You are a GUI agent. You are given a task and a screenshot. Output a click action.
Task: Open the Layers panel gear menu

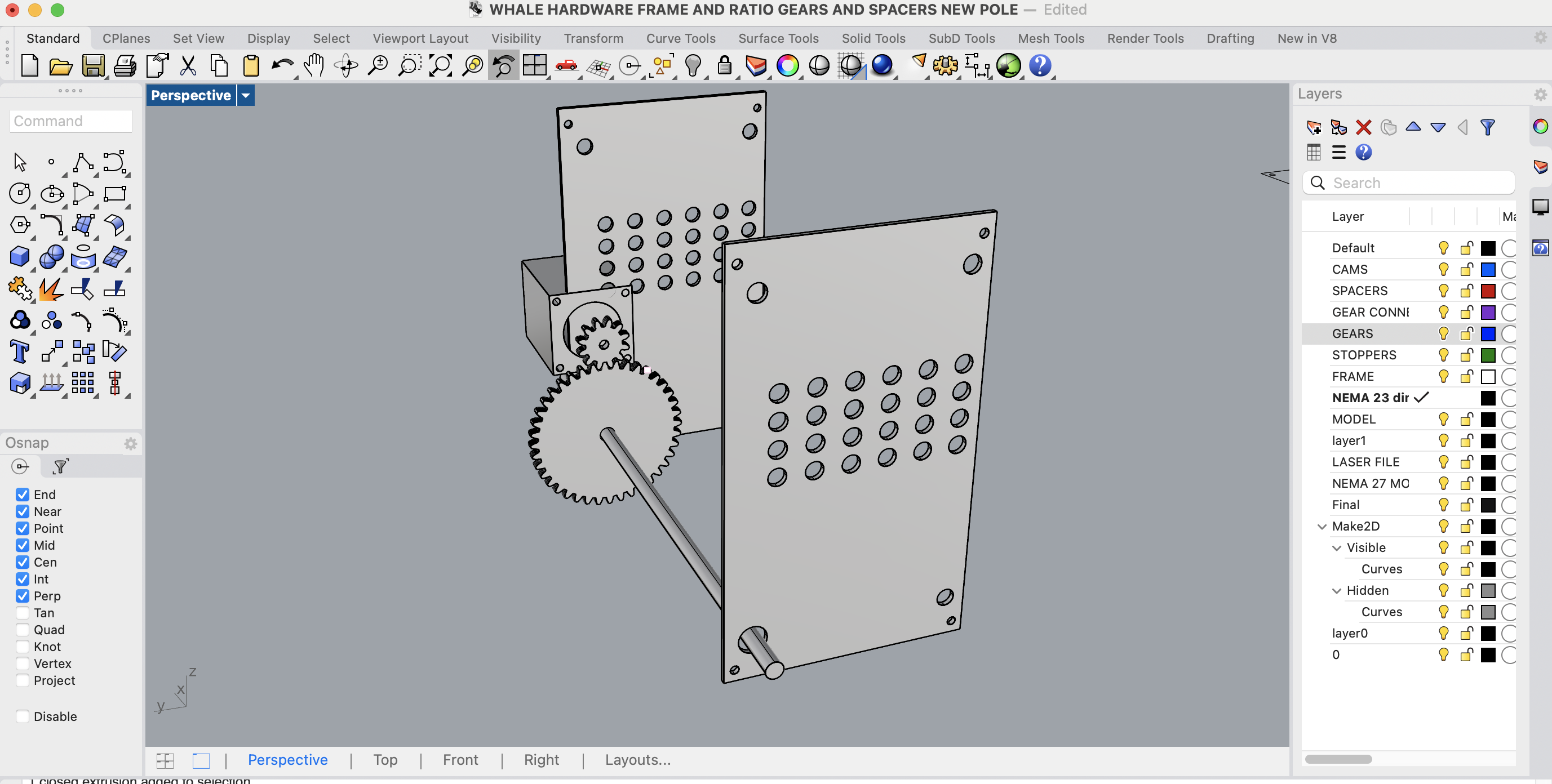coord(1540,95)
